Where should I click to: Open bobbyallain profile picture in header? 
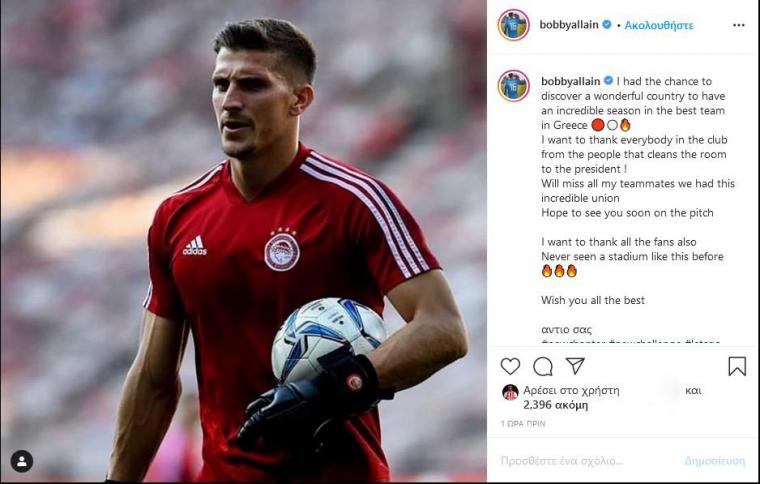coord(513,25)
